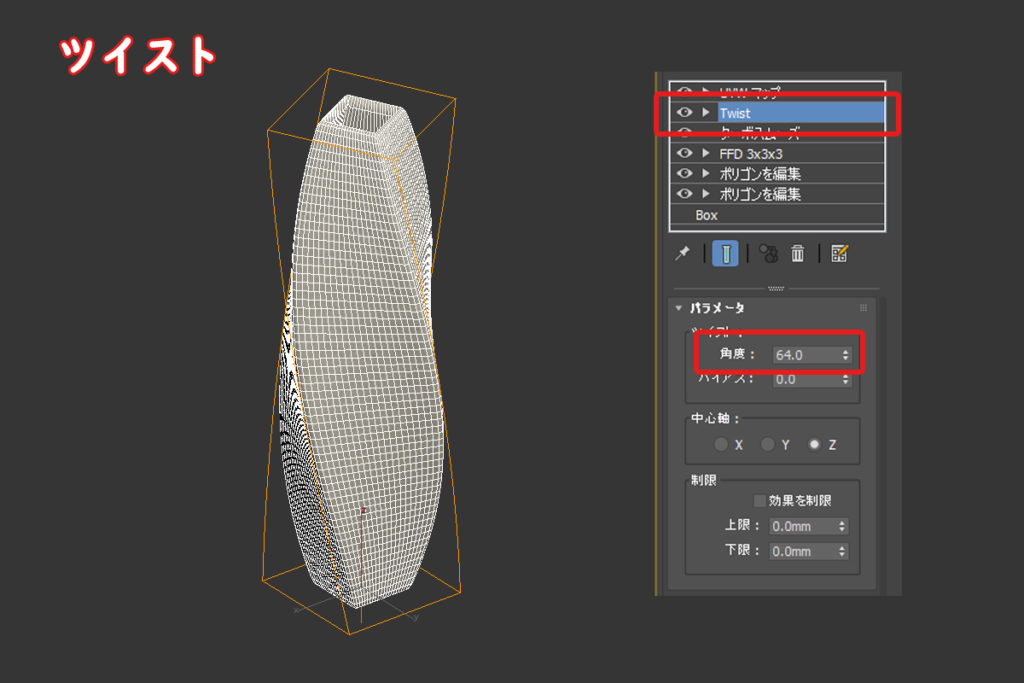Select the Box base object in stack
Screen dimensions: 1024x683
pyautogui.click(x=707, y=215)
